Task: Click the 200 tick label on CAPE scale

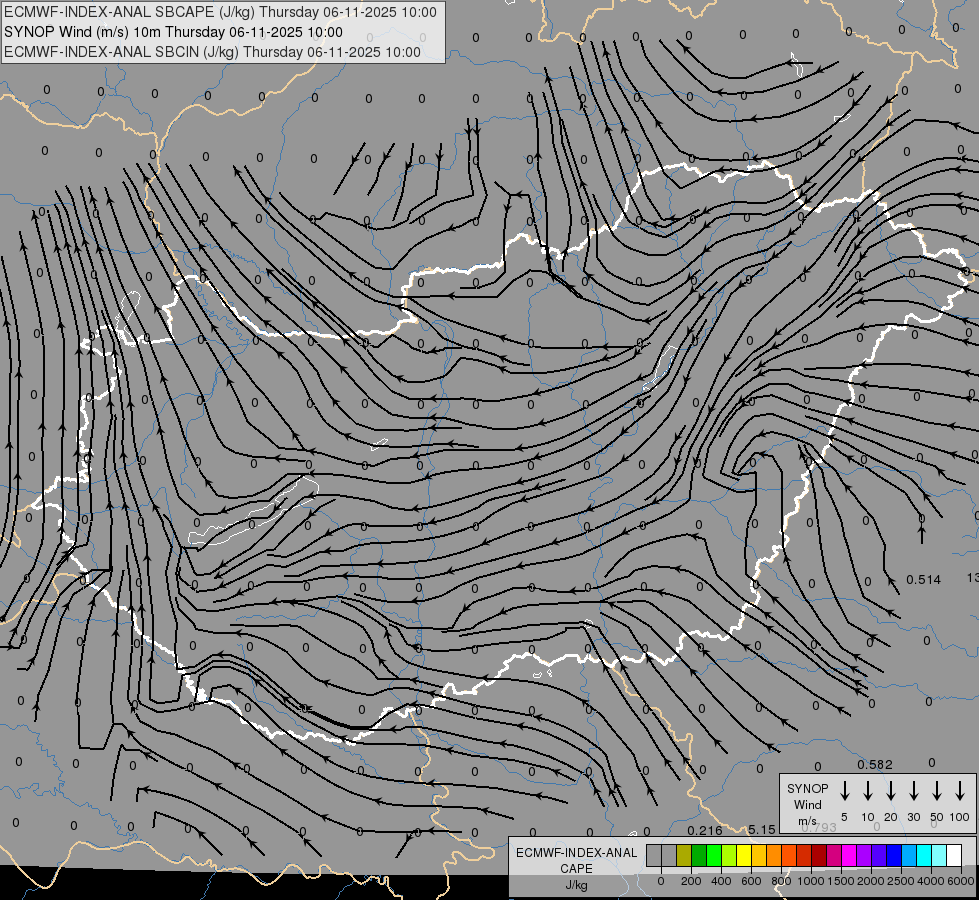Action: point(691,881)
